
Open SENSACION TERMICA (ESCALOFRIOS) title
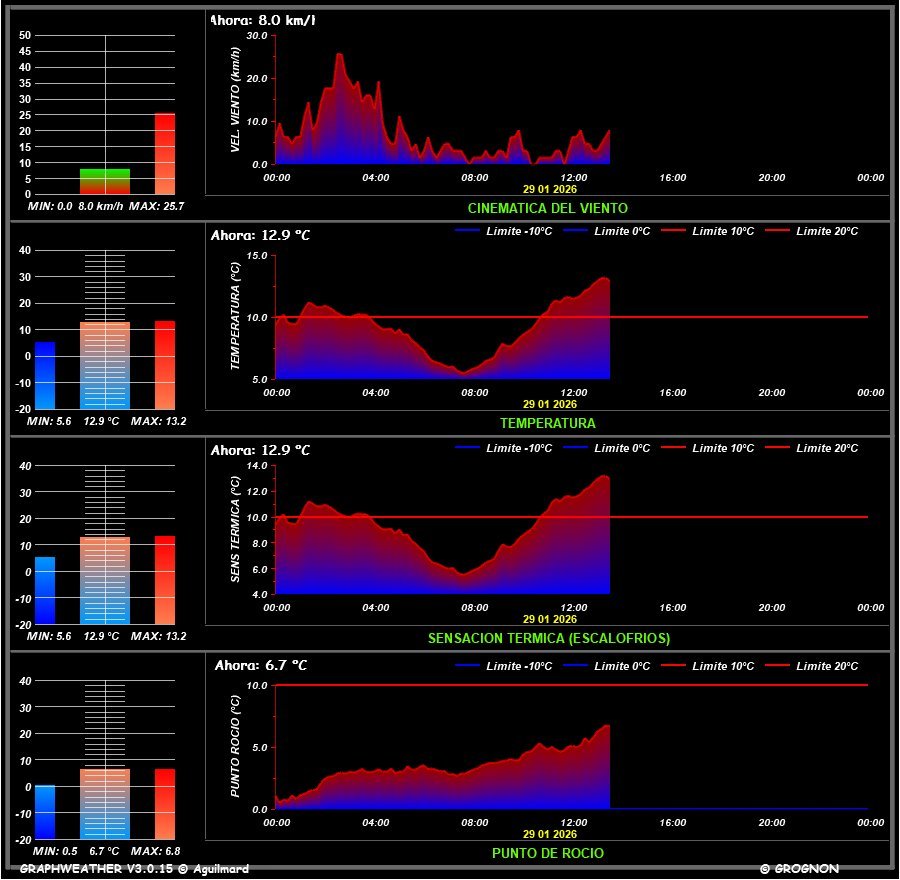pos(549,638)
